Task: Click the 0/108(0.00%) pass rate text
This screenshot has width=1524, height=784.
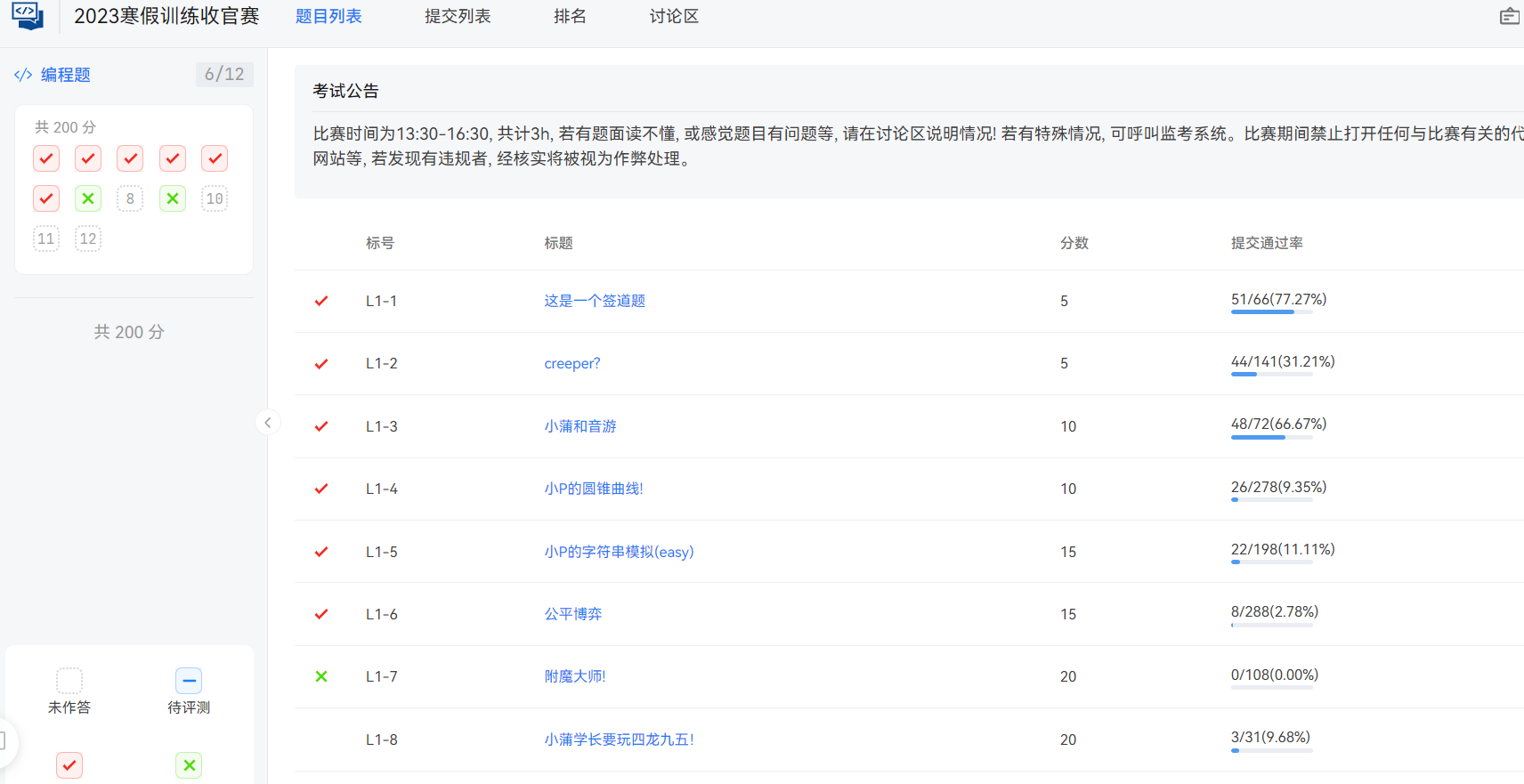Action: coord(1275,675)
